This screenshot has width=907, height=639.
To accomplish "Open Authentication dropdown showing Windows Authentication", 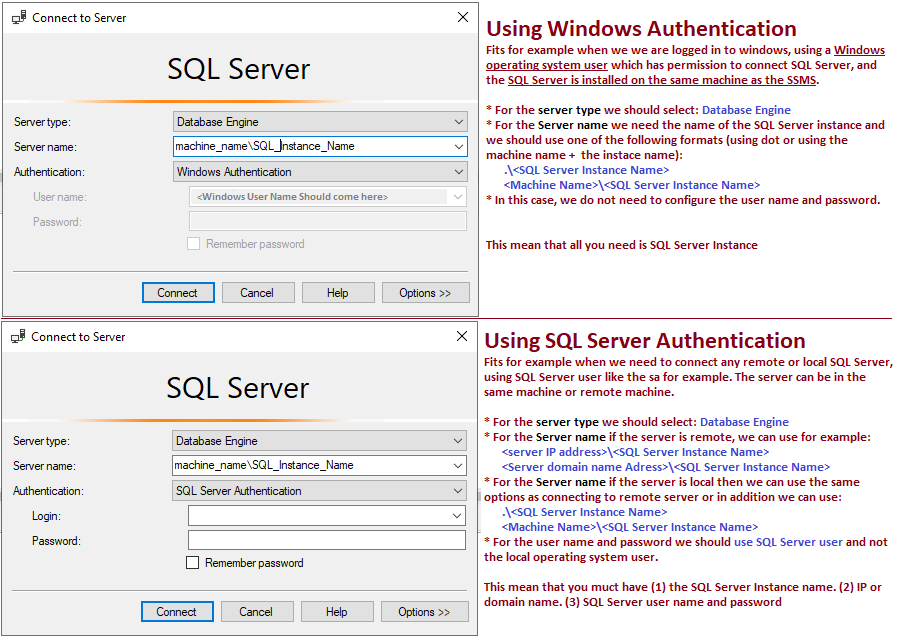I will (x=320, y=172).
